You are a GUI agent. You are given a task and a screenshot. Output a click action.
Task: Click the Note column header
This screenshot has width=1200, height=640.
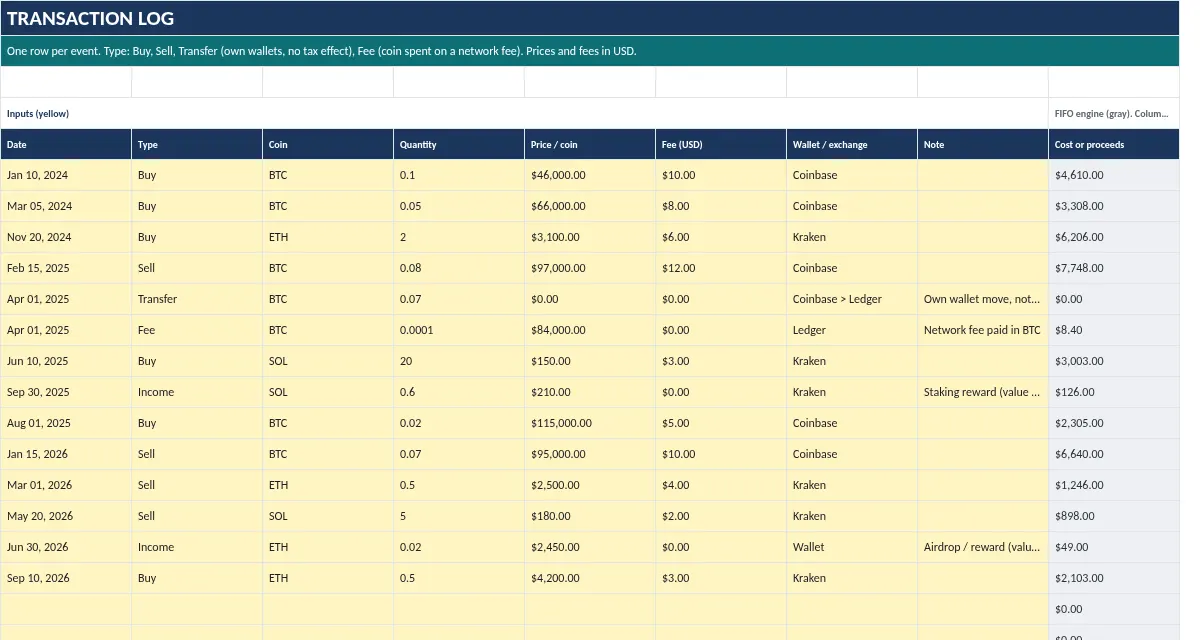click(983, 144)
